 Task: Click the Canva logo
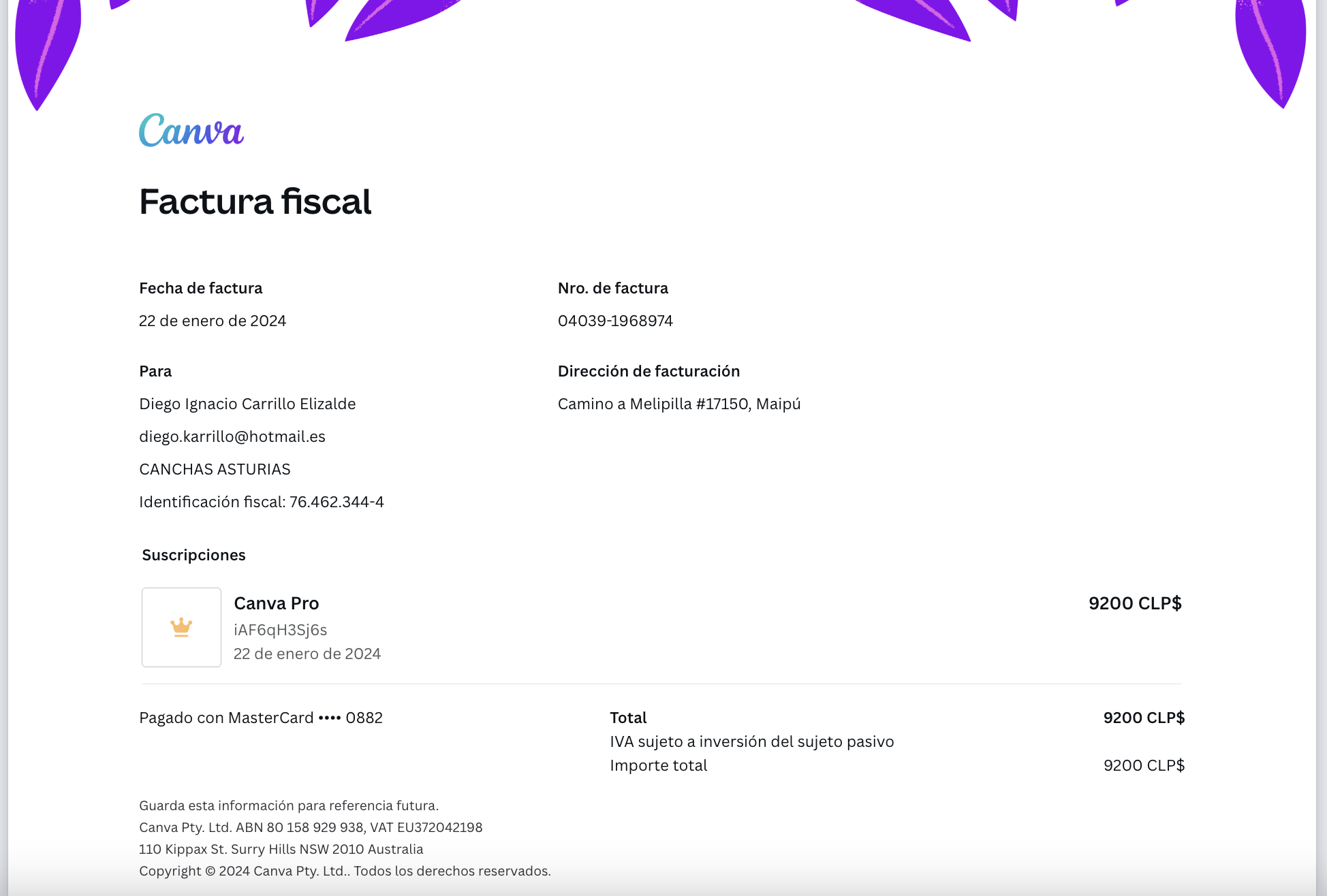[x=191, y=130]
